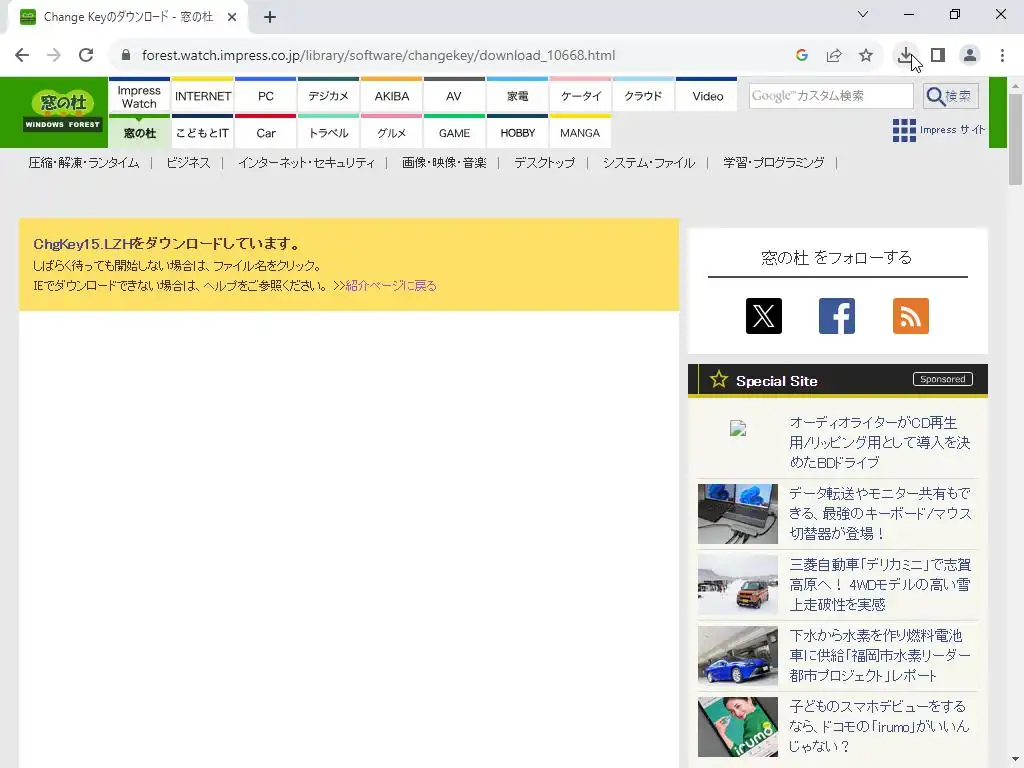Viewport: 1024px width, 768px height.
Task: Open the こどもとIT tab
Action: 202,132
